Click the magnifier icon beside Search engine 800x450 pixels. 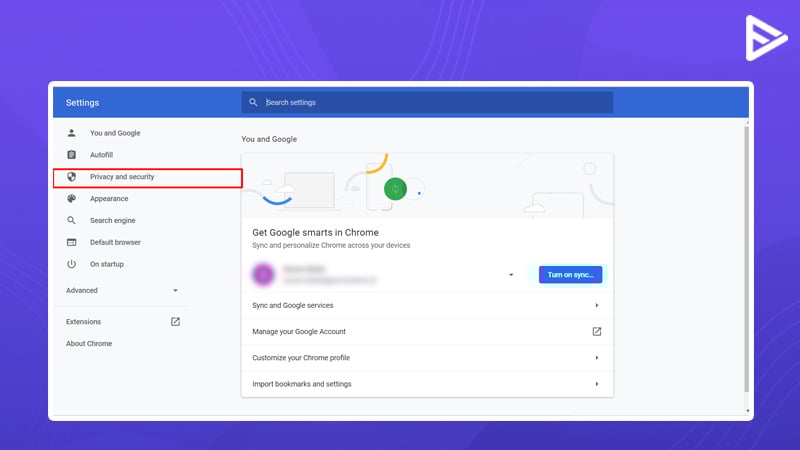[x=71, y=220]
